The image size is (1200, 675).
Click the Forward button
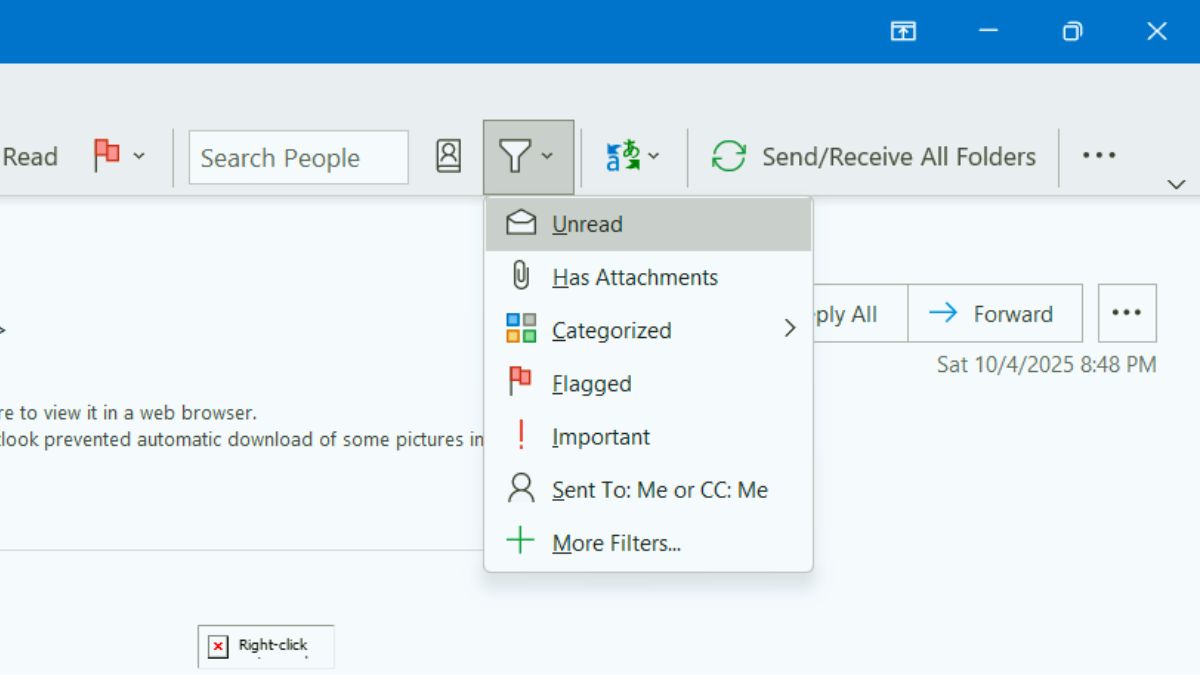pyautogui.click(x=994, y=313)
